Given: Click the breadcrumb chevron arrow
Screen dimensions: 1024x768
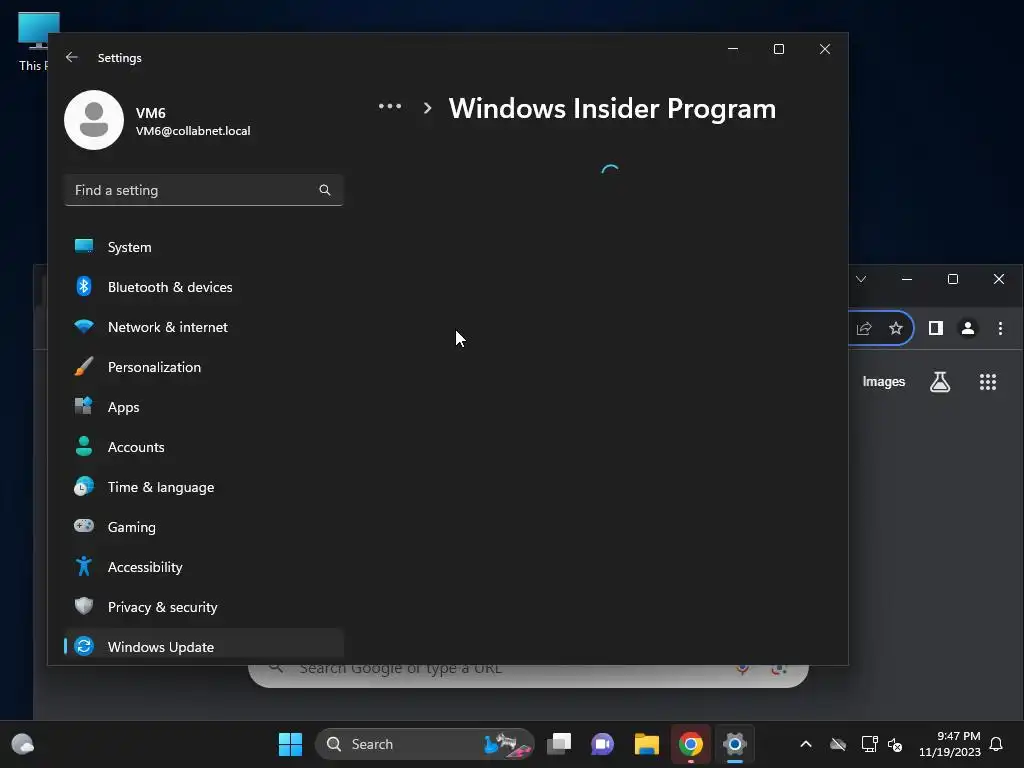Looking at the screenshot, I should 428,108.
